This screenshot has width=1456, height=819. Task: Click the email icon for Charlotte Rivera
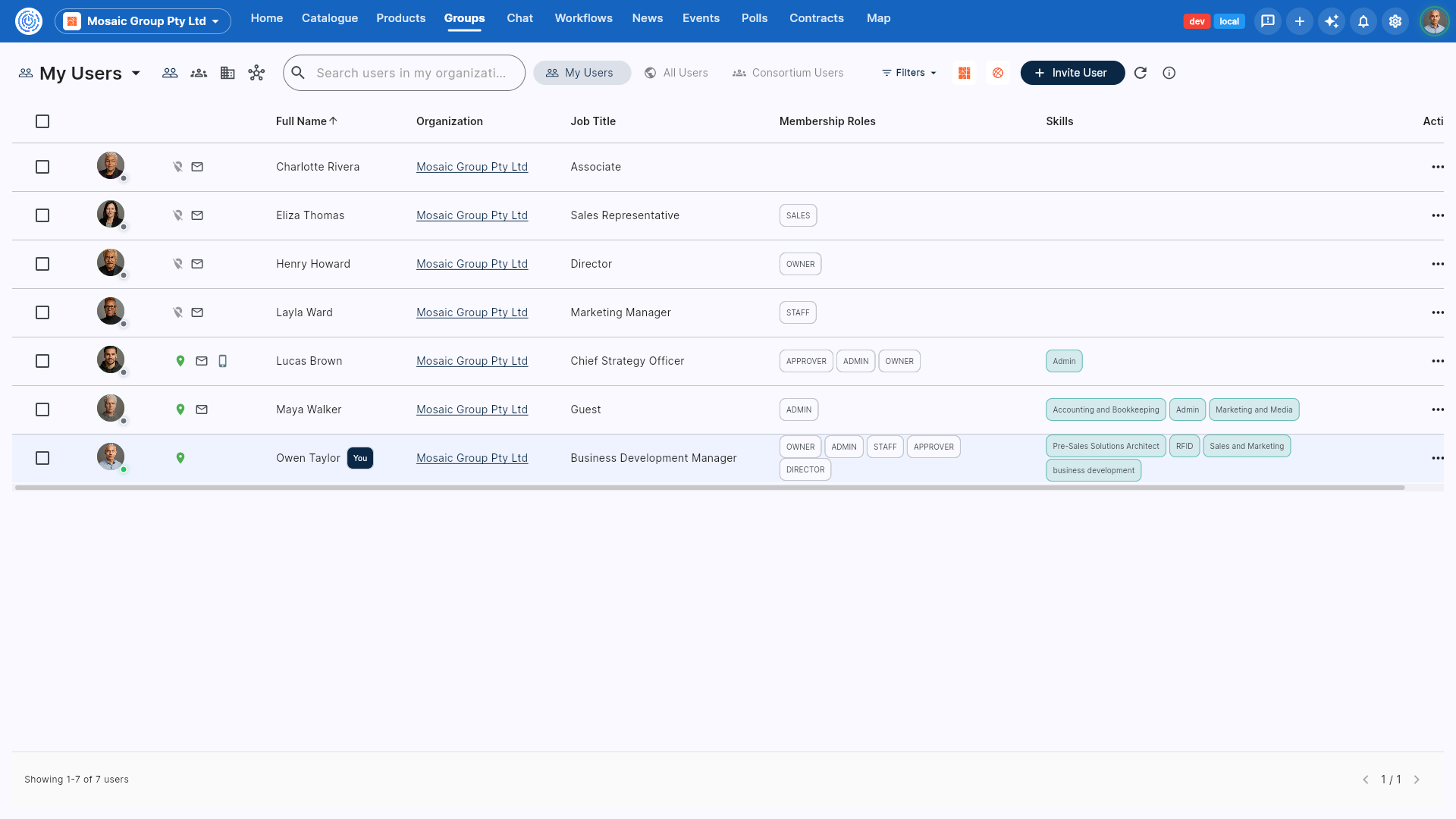[197, 167]
